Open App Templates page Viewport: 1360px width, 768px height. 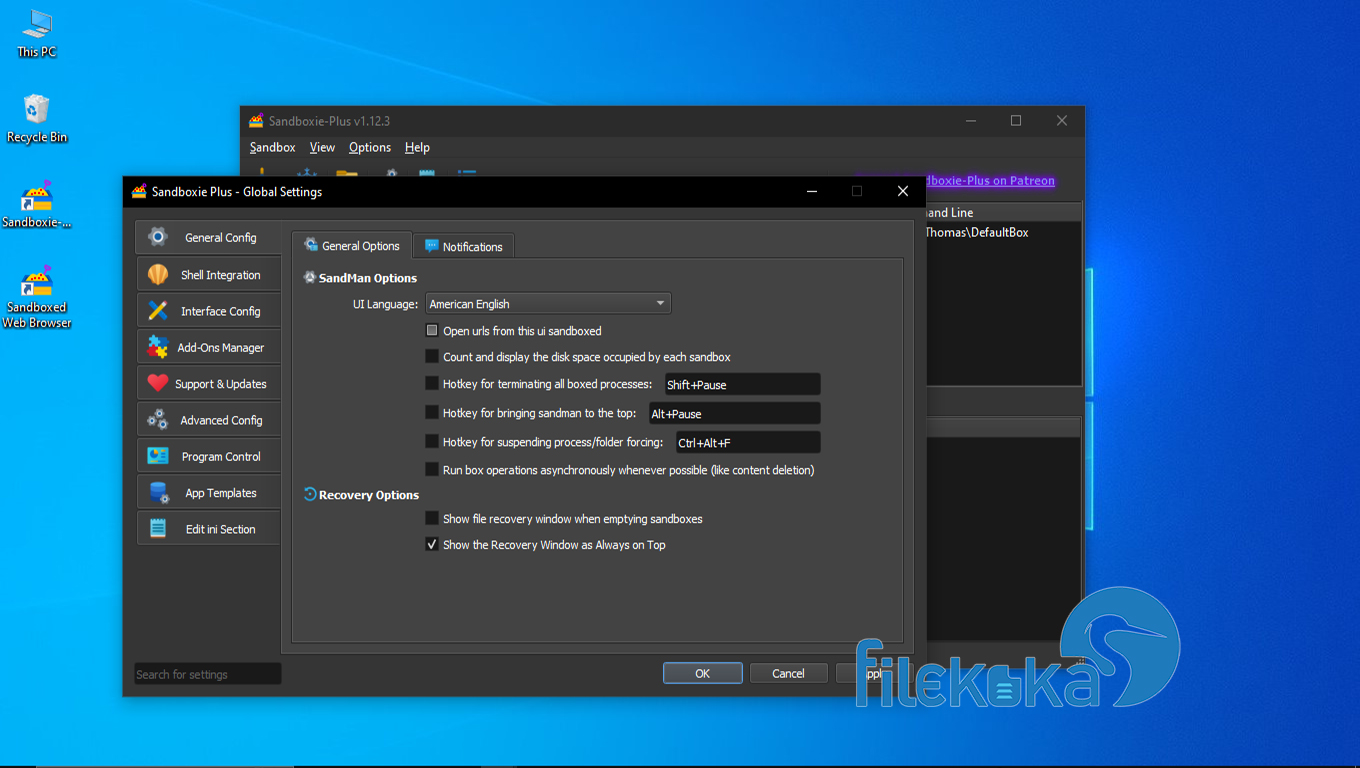click(208, 493)
